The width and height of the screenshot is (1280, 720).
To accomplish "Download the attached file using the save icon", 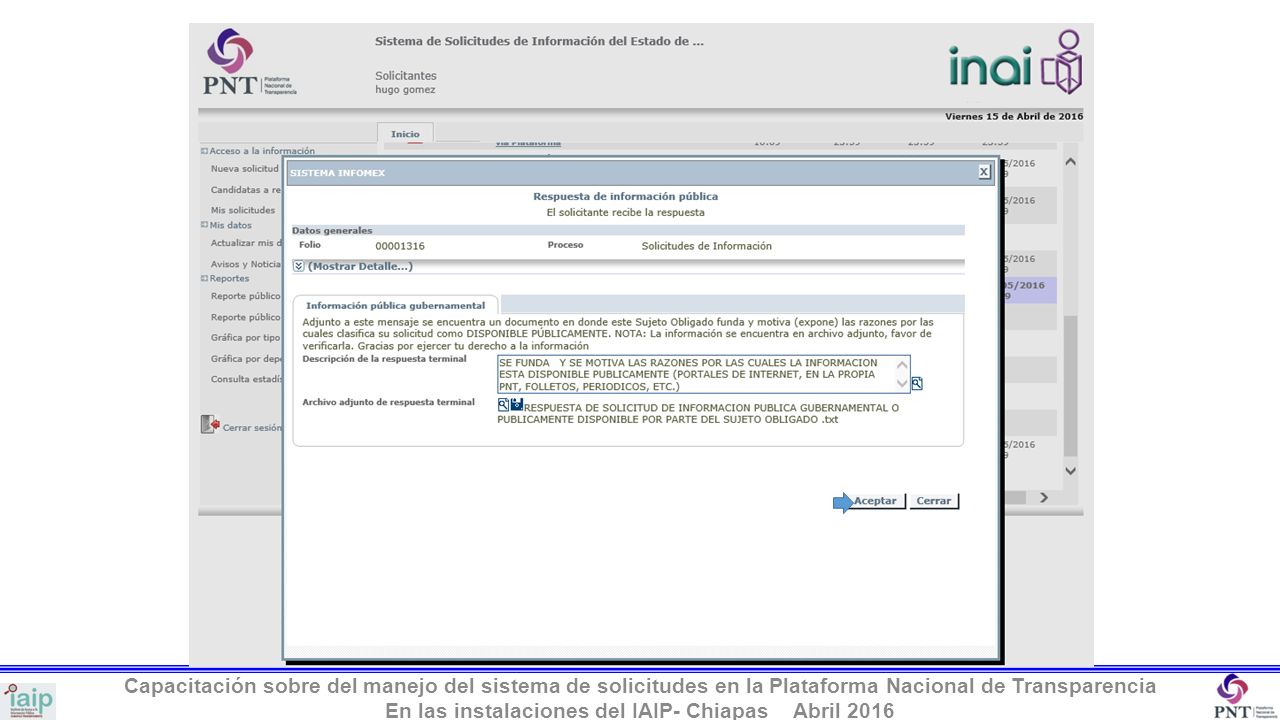I will pos(517,404).
